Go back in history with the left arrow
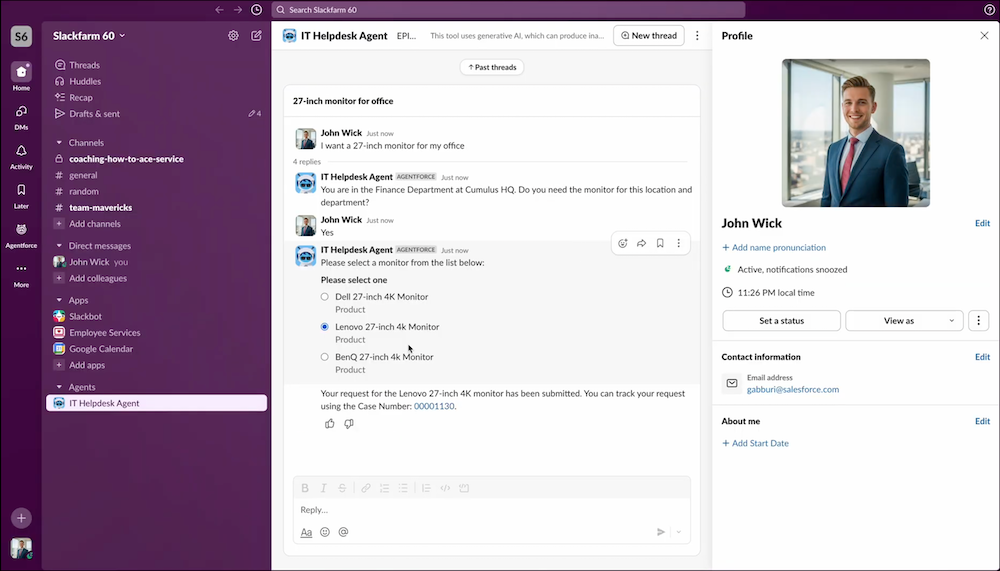This screenshot has width=1000, height=571. (x=219, y=10)
